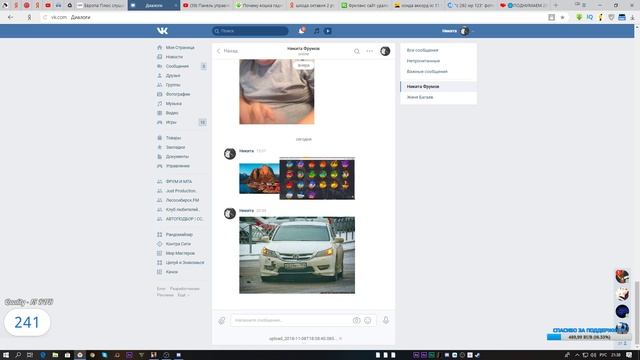The height and width of the screenshot is (360, 640).
Task: Open the Никита Фрумов dialog tab
Action: tap(438, 87)
